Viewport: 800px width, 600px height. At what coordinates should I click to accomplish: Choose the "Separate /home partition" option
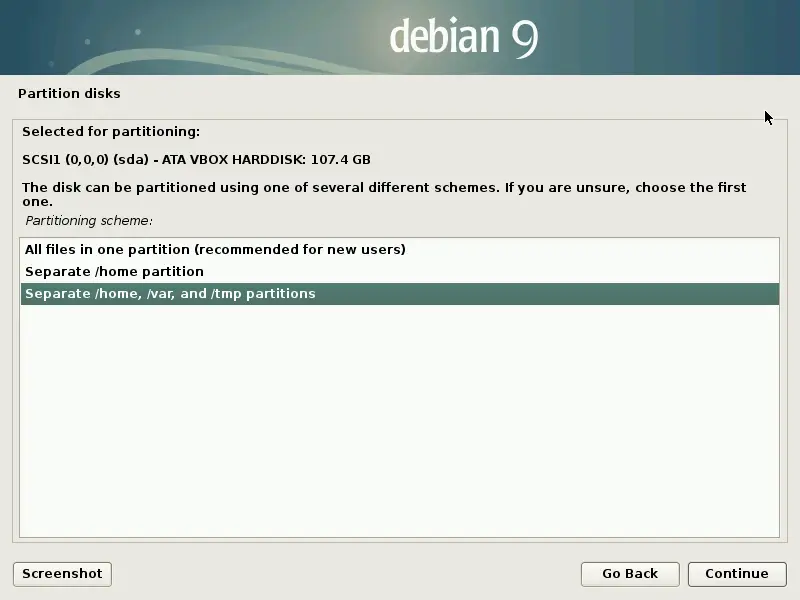tap(399, 271)
